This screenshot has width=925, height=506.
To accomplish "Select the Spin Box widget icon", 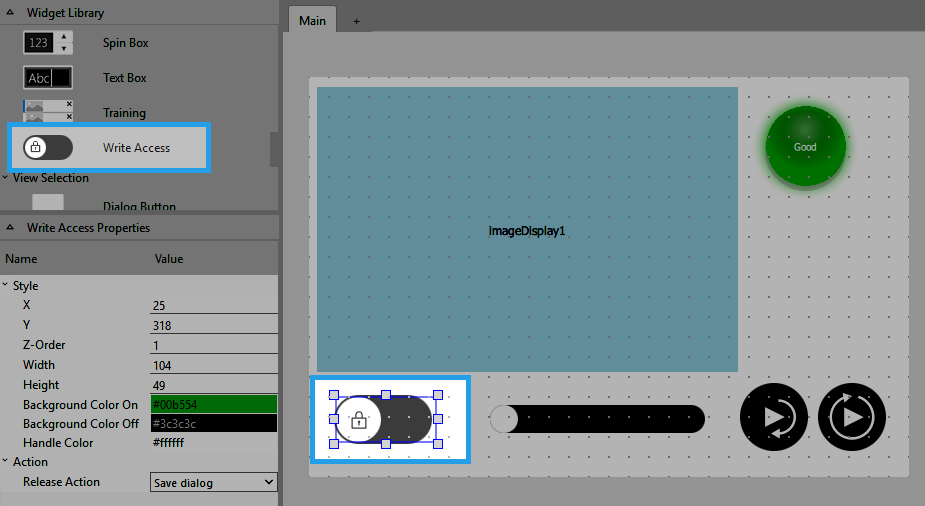I will (x=48, y=43).
